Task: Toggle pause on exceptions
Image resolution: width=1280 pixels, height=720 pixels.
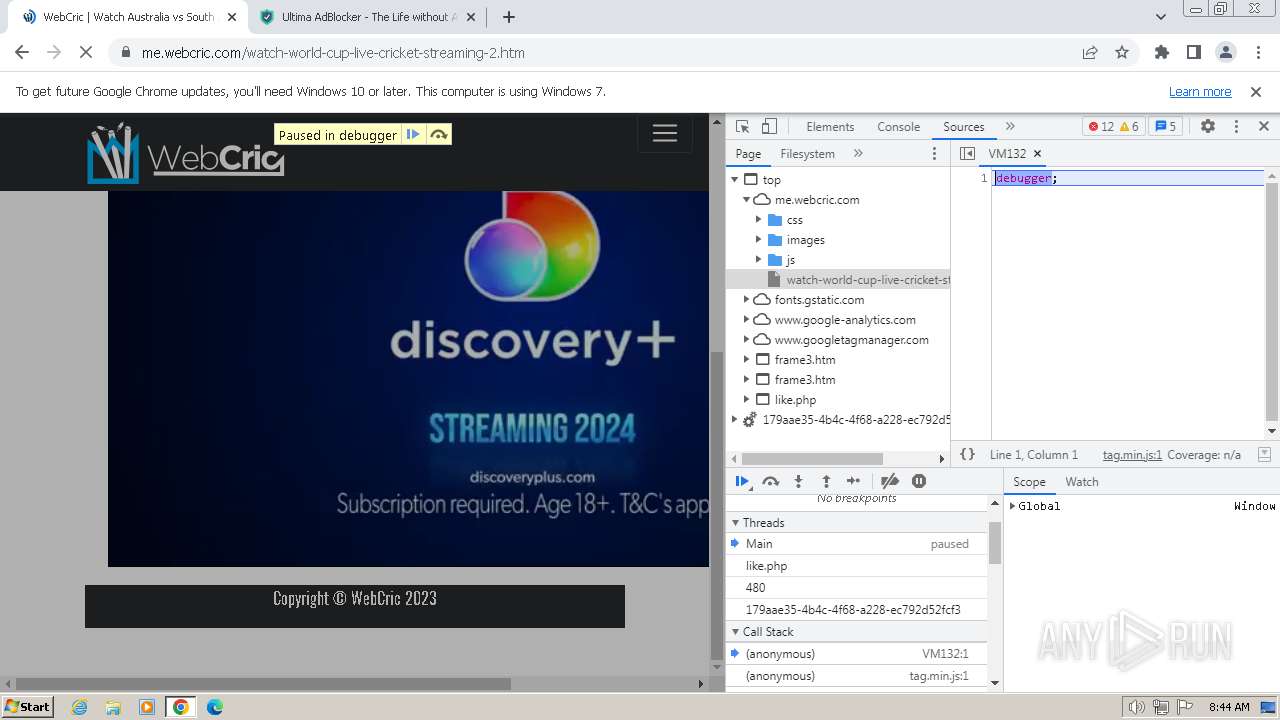Action: [x=919, y=481]
